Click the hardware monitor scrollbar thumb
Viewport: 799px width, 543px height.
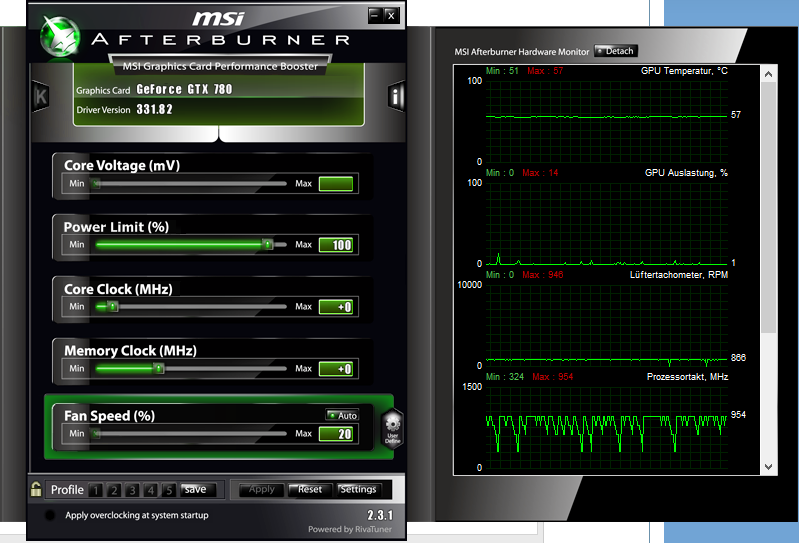coord(768,208)
